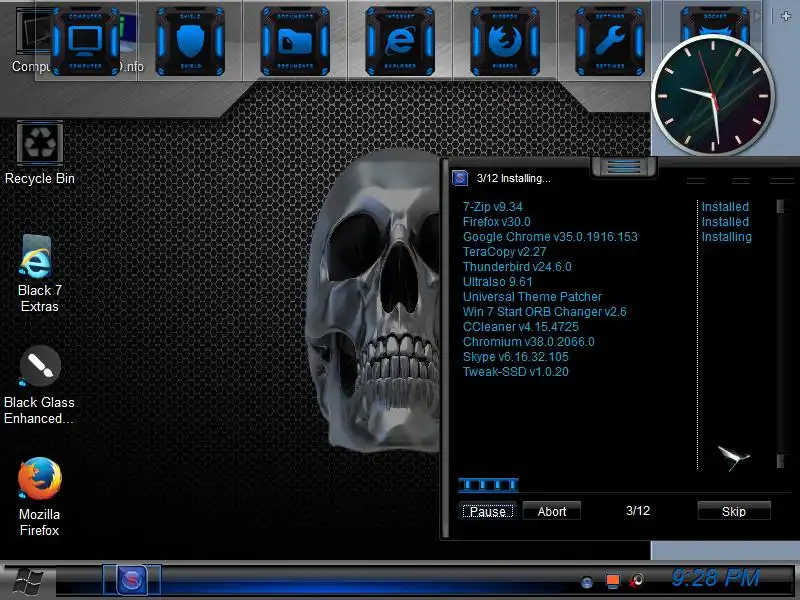Open the orange monitor tray icon
Screen dimensions: 800x600
612,581
